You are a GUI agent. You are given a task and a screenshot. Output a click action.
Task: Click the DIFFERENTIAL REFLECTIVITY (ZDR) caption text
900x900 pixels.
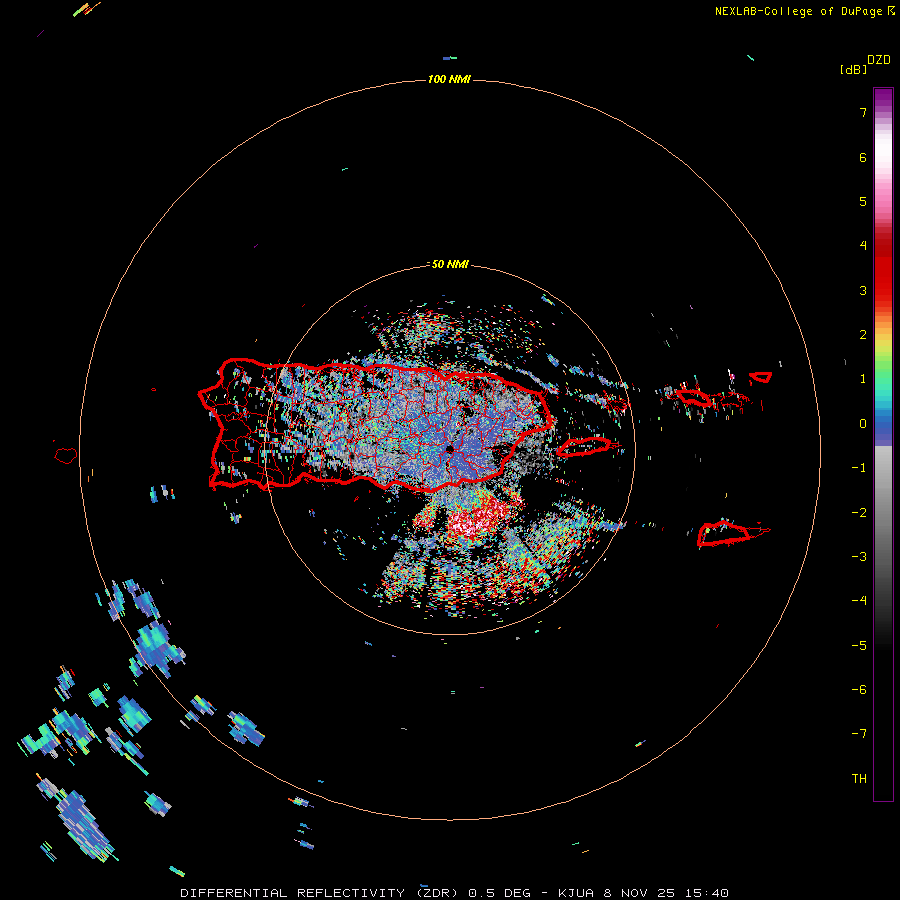[321, 893]
